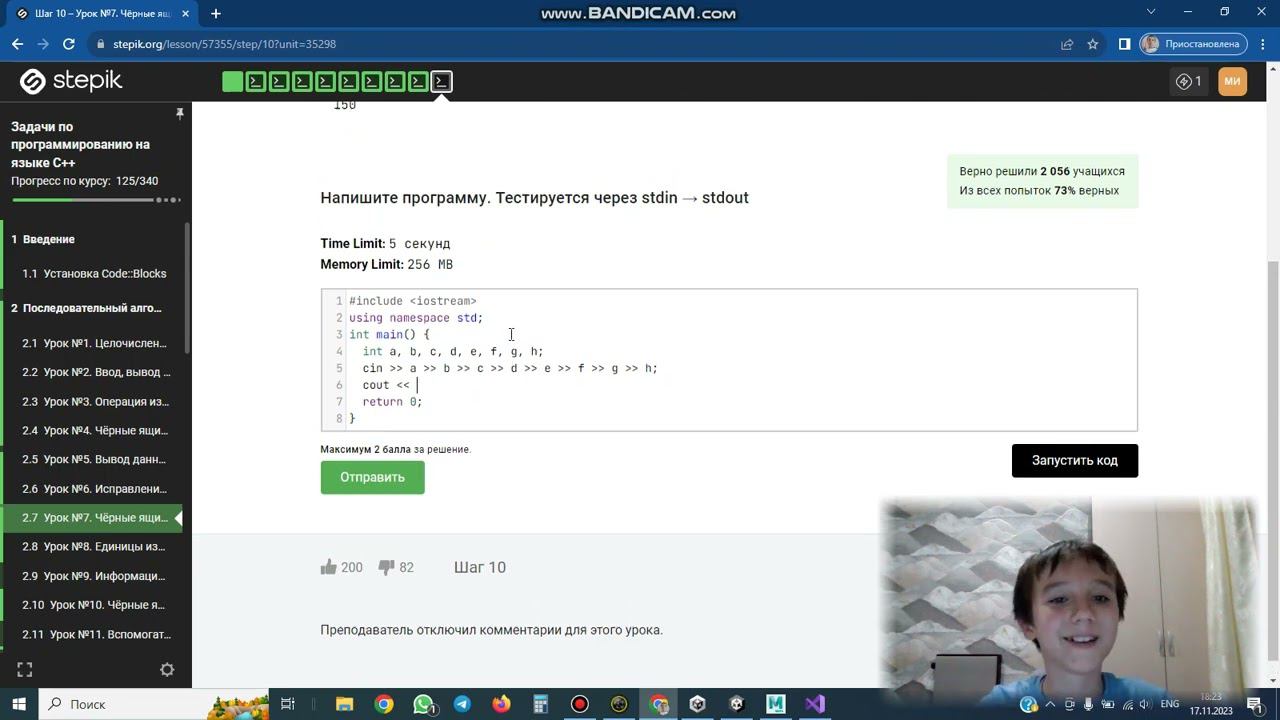Run code with Запустить код button

1074,460
